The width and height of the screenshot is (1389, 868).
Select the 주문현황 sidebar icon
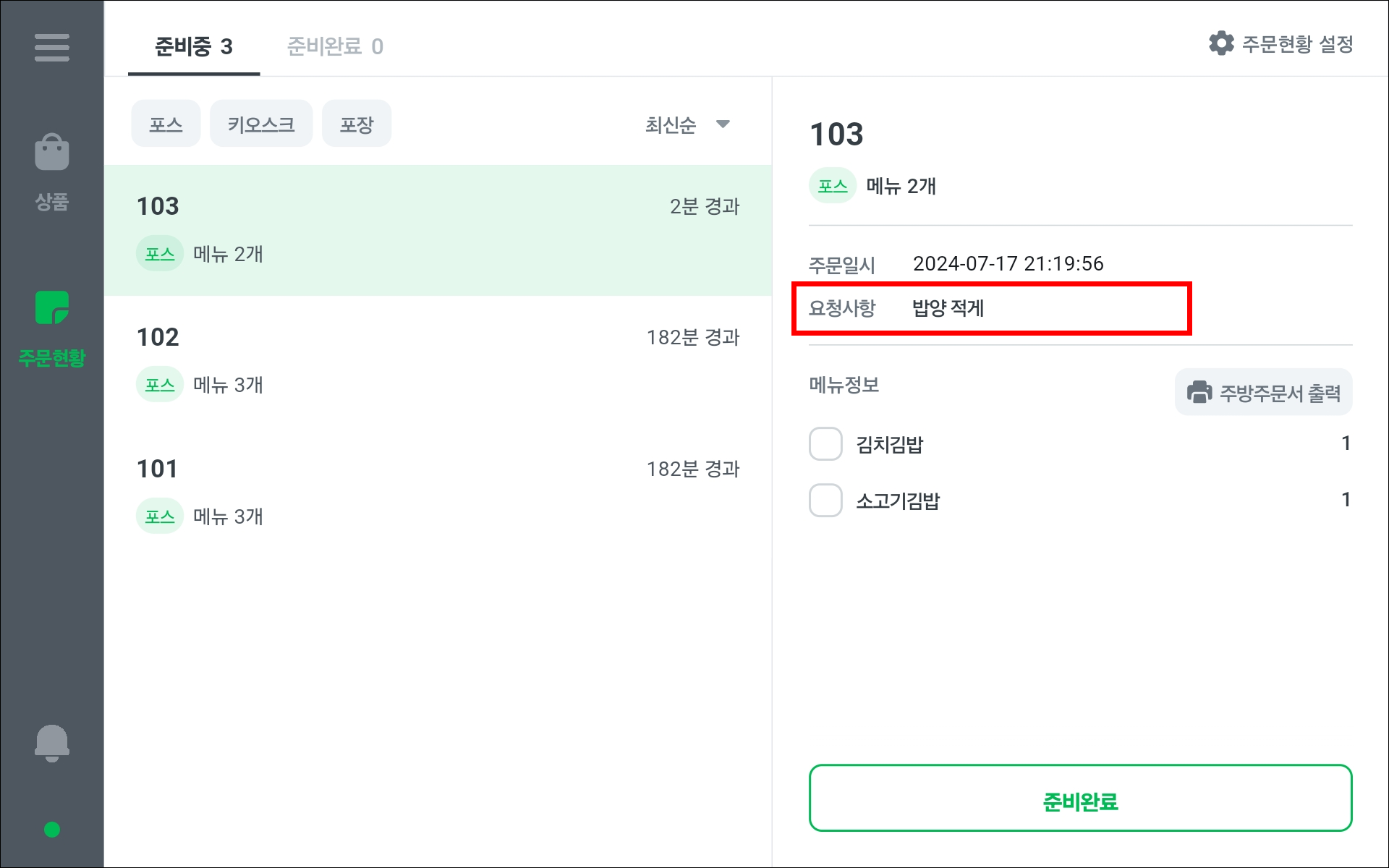coord(51,309)
